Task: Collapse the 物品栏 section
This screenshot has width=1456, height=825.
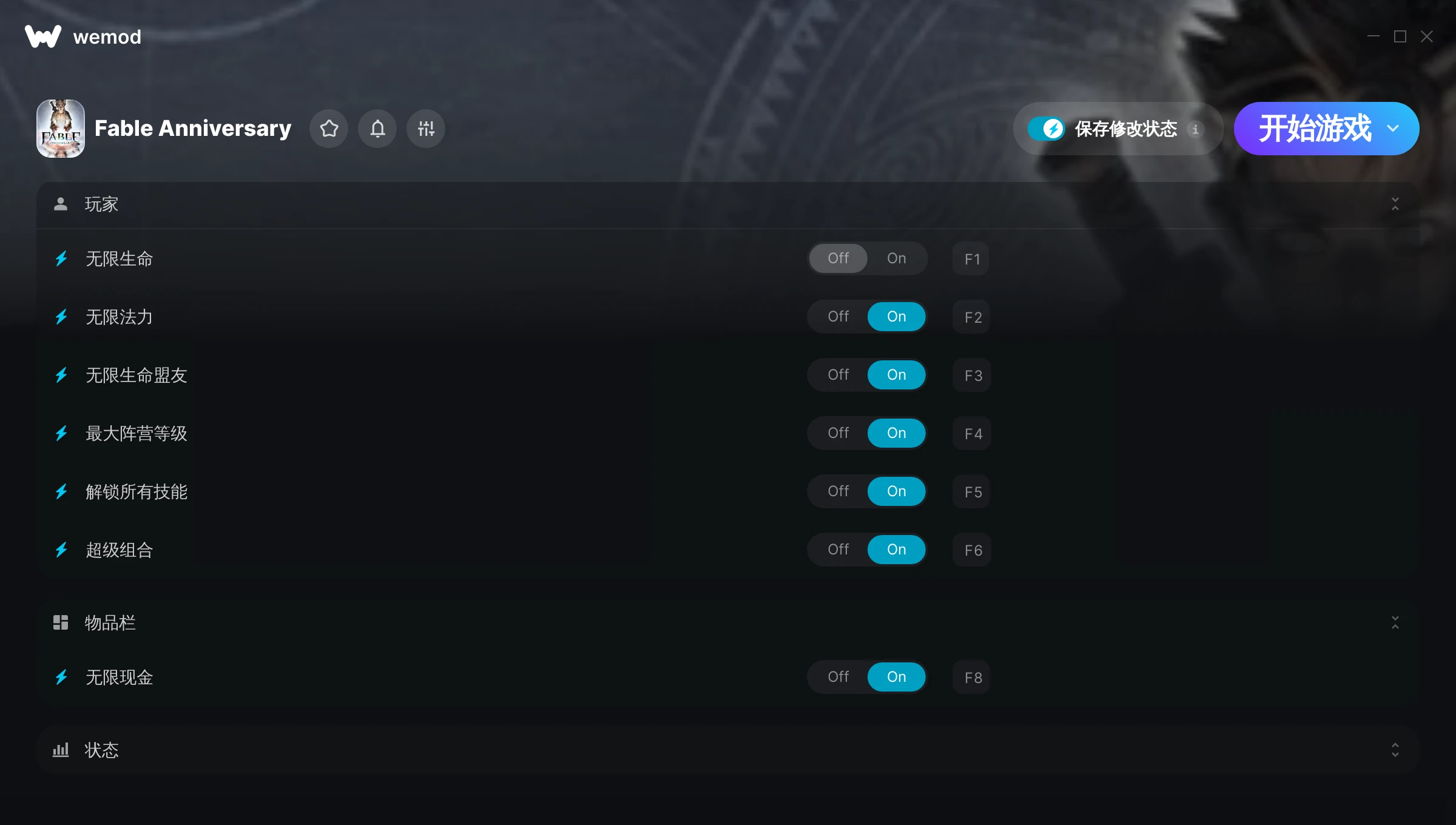Action: pyautogui.click(x=1395, y=622)
